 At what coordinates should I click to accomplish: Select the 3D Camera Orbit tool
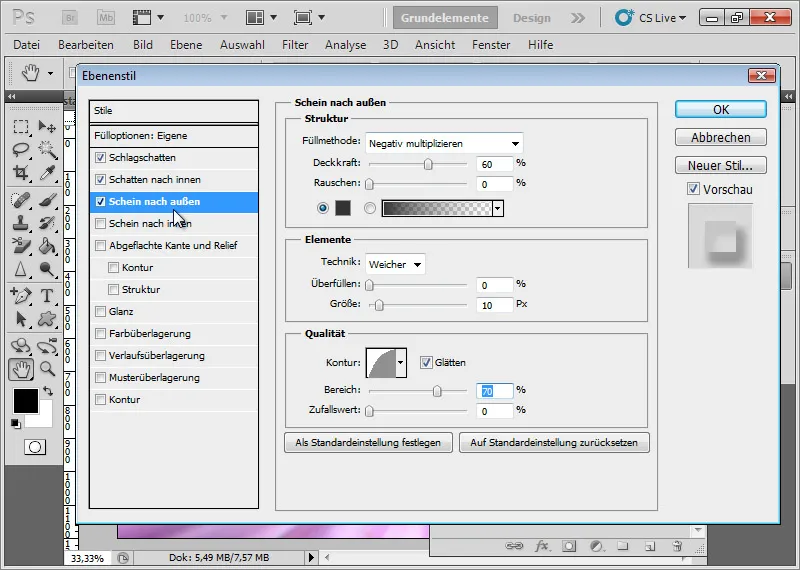click(x=47, y=346)
